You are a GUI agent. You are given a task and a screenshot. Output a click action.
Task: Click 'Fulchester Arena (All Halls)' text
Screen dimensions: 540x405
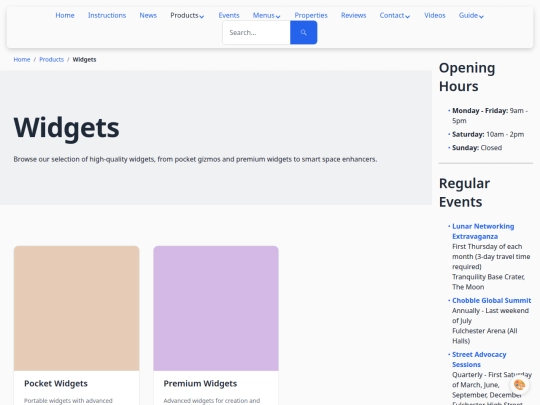[x=485, y=336]
